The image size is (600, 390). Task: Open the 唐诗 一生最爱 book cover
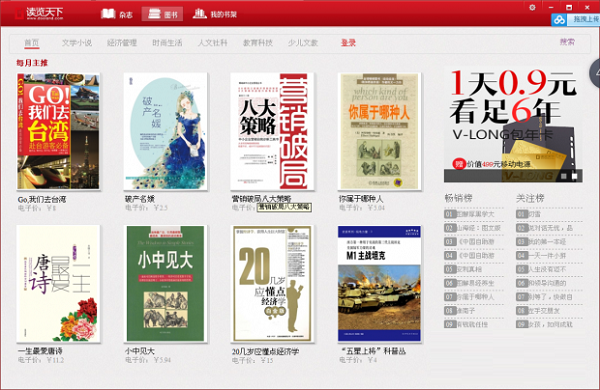coord(59,284)
